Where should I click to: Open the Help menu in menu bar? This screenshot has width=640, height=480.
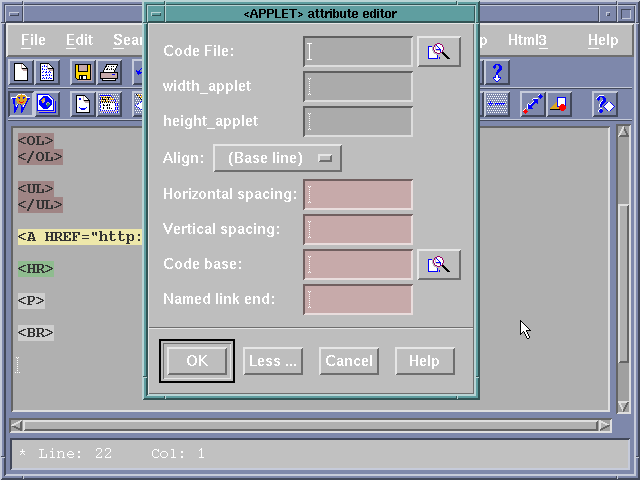click(602, 40)
